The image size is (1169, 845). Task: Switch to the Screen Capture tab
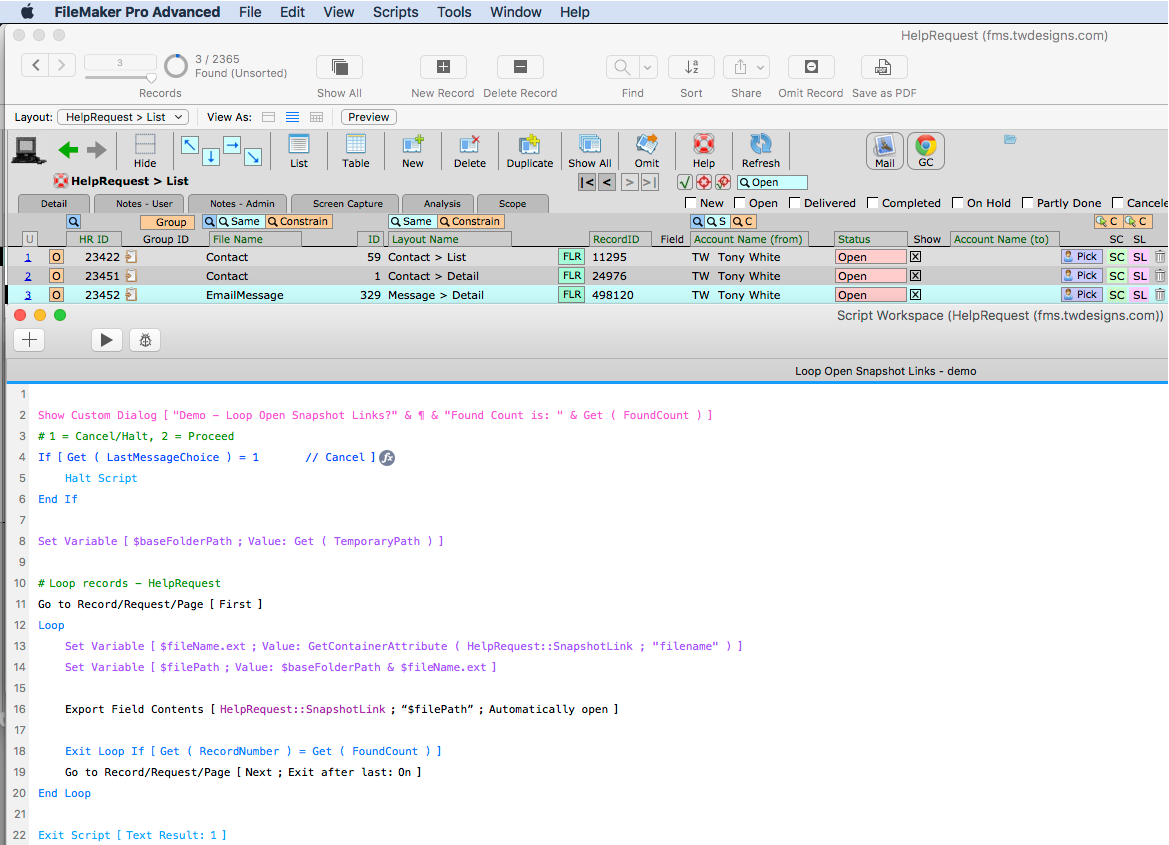click(x=347, y=204)
